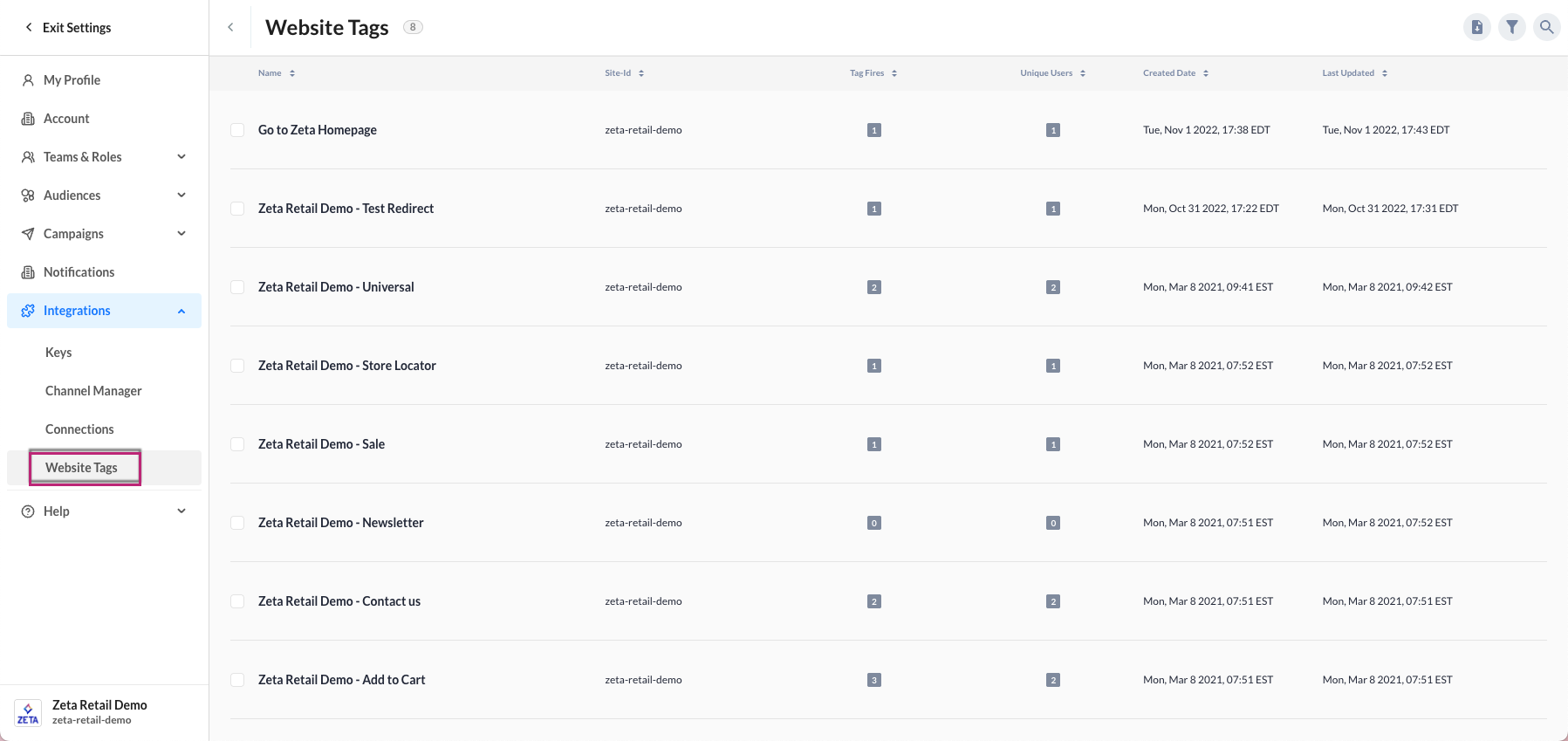Select the Zeta Retail Demo - Sale checkbox
The image size is (1568, 741).
tap(237, 444)
